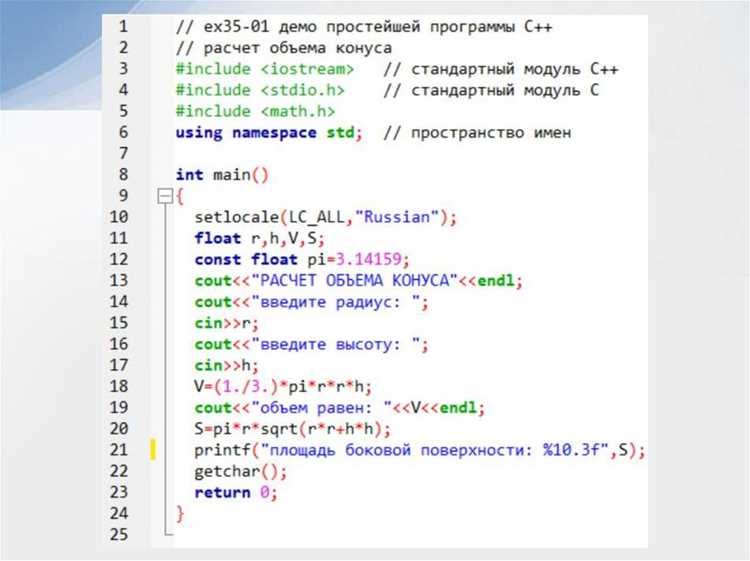The image size is (750, 561).
Task: Click the setlocale(LC_ALL,"Russian") line
Action: pos(325,217)
